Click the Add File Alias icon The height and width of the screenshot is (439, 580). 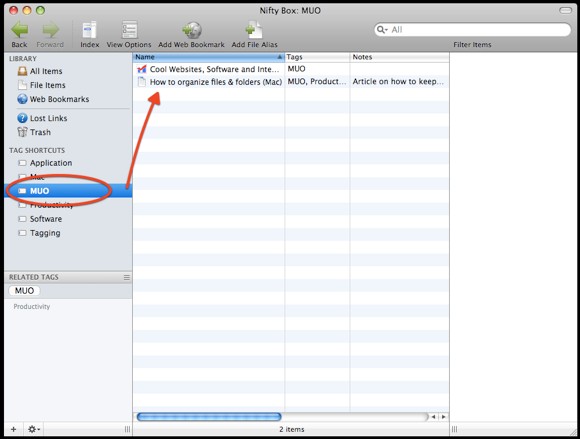(254, 30)
